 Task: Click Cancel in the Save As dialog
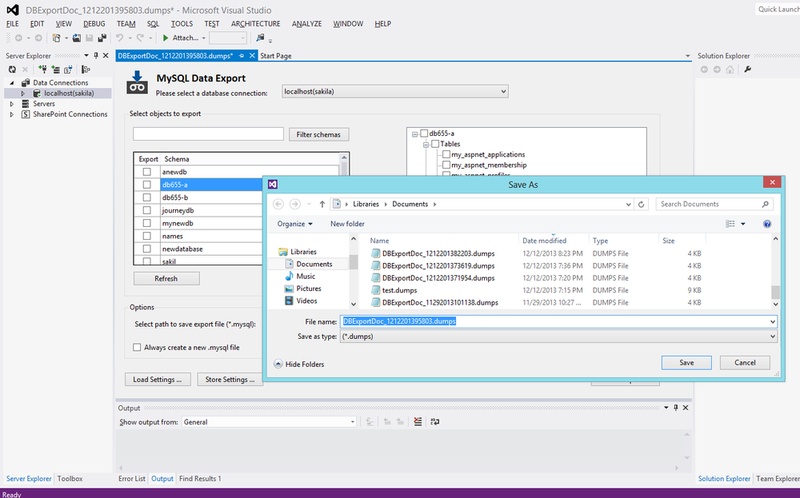coord(745,363)
